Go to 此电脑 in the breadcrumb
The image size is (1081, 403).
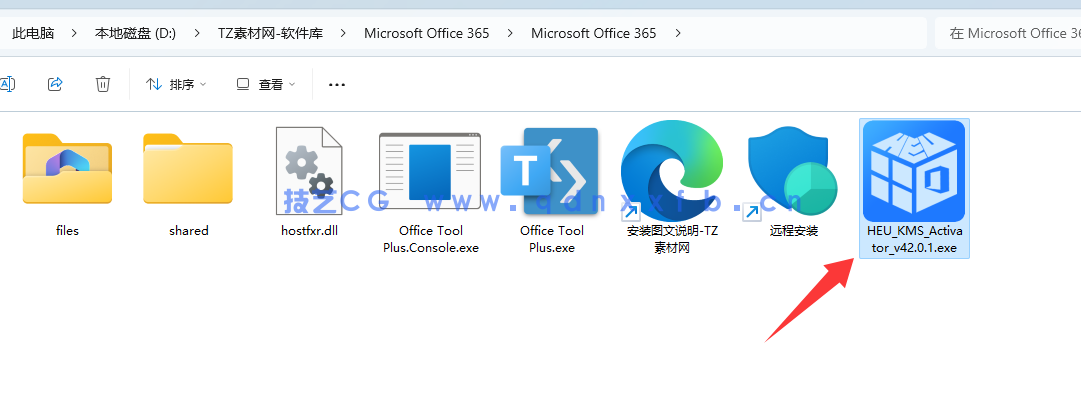click(x=33, y=33)
